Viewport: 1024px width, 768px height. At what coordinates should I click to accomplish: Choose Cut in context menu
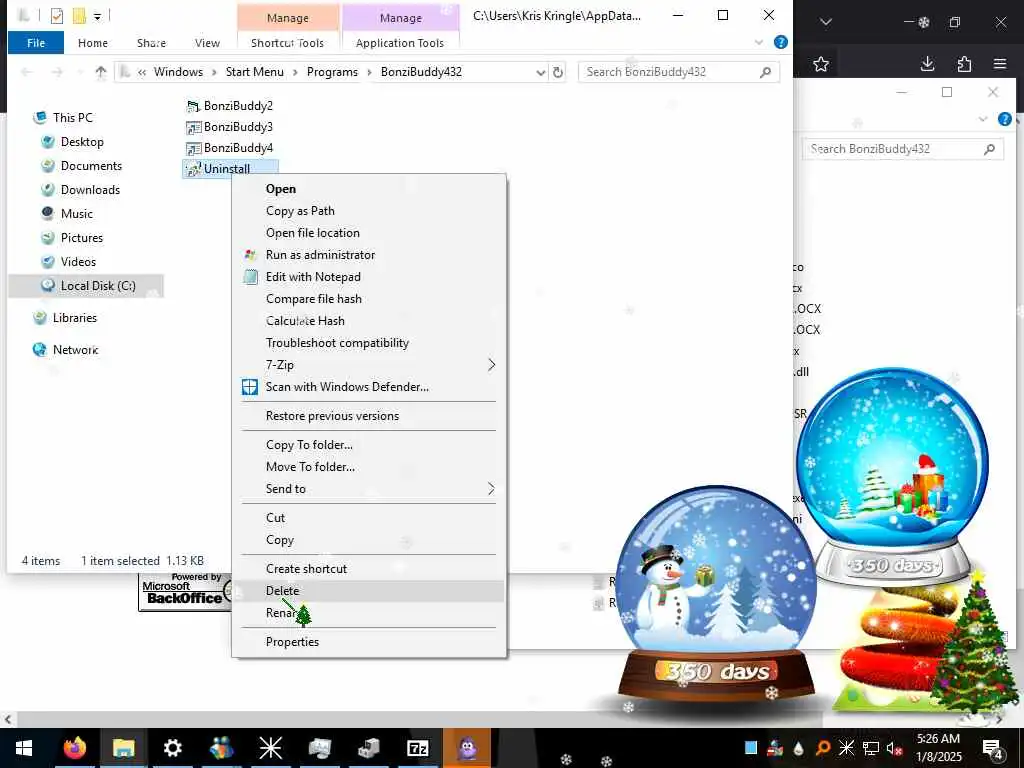(x=369, y=518)
